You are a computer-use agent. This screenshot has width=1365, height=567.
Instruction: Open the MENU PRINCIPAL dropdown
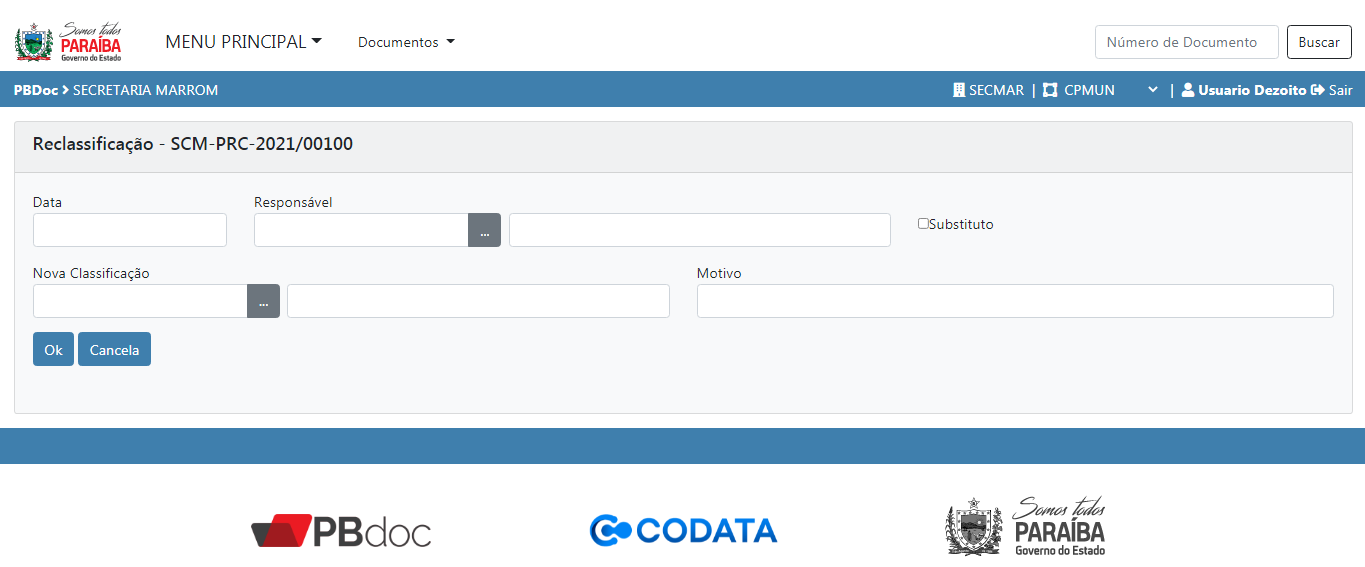pyautogui.click(x=243, y=42)
